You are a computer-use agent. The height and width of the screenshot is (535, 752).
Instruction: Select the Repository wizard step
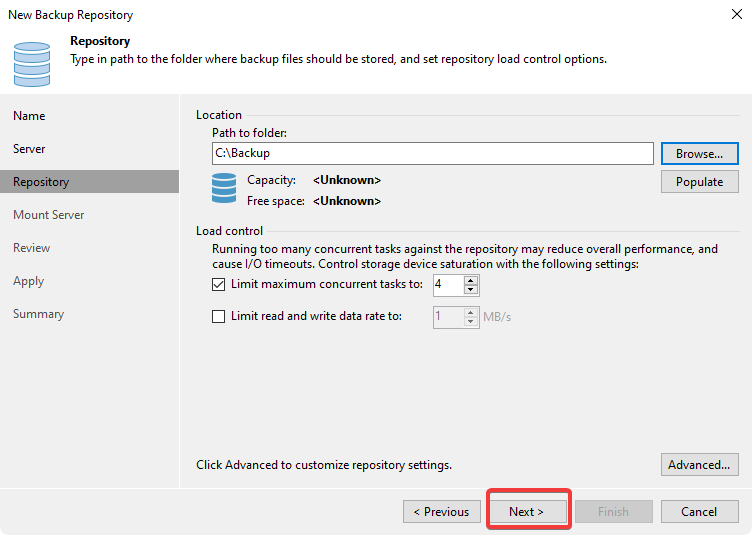coord(41,182)
